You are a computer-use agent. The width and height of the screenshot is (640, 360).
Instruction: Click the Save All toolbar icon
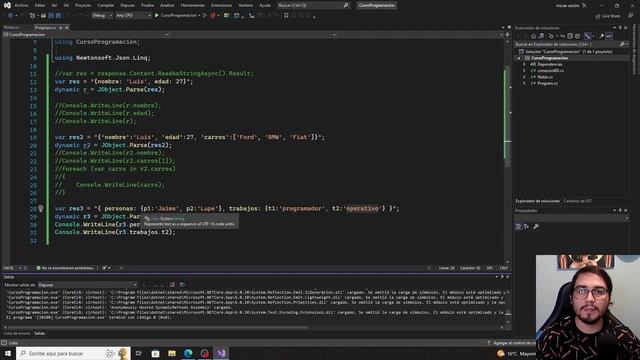tap(58, 16)
